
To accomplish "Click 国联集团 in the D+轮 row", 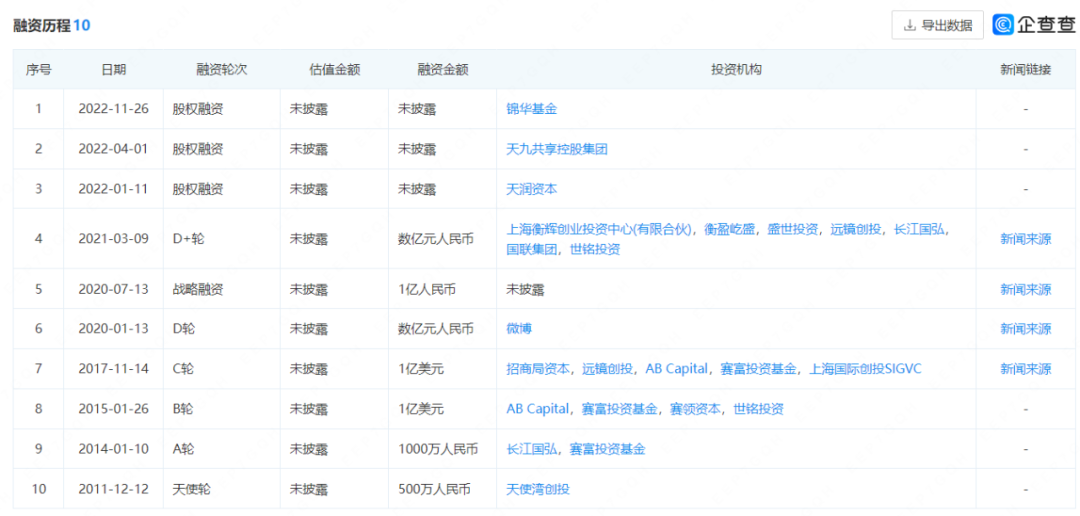I will (531, 249).
